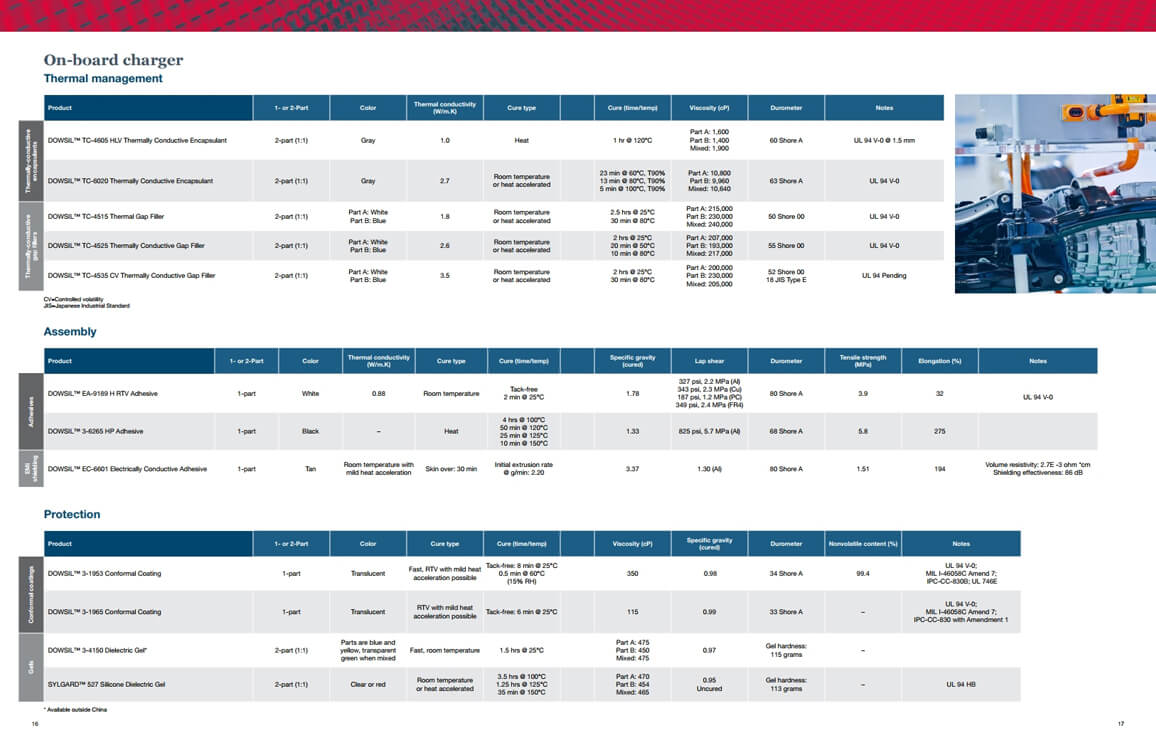
Task: Click the viscosity value "350"
Action: [x=633, y=573]
